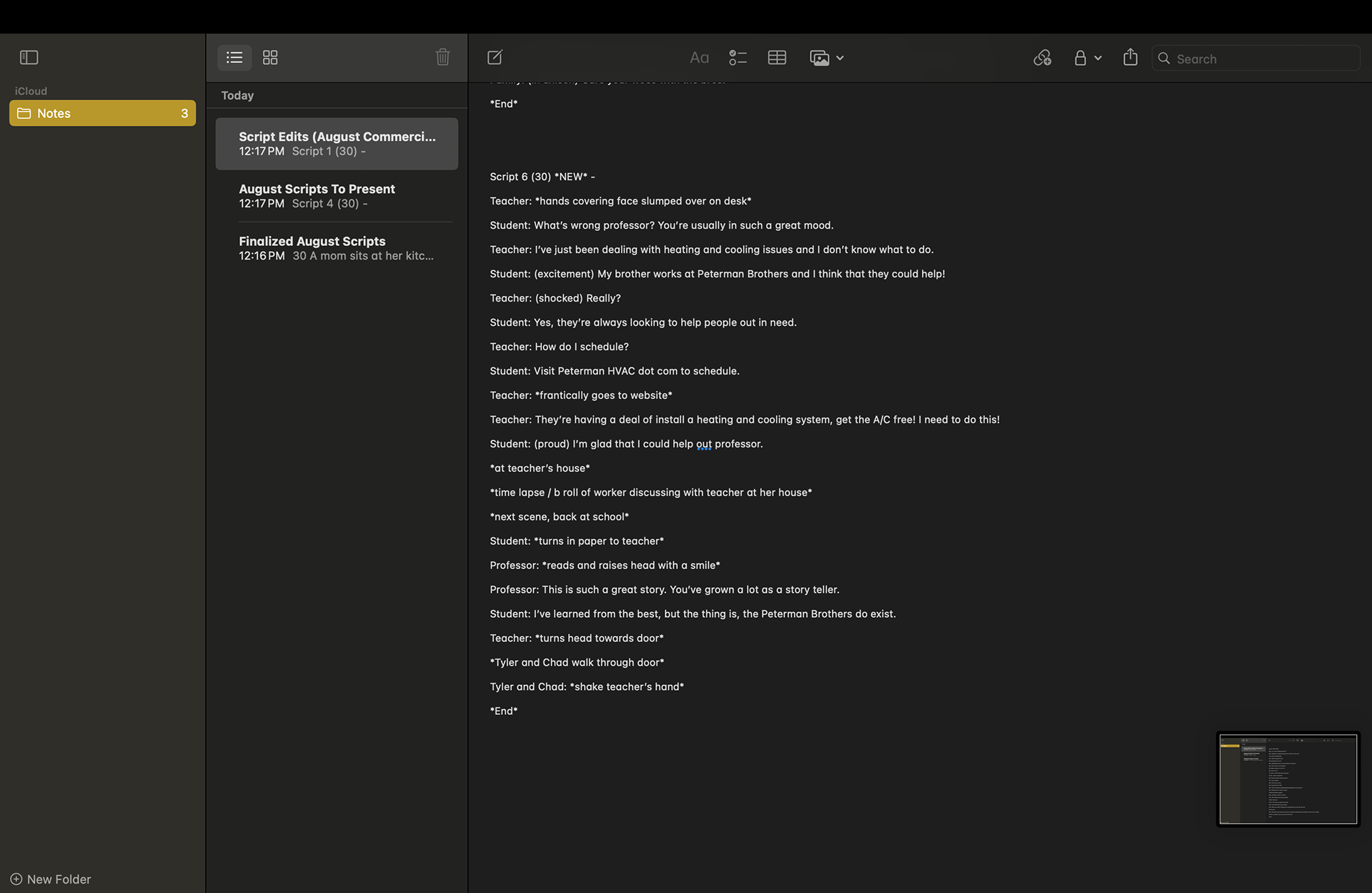1372x893 pixels.
Task: Click 'Teacher: *frantically goes to website*'
Action: coord(581,395)
